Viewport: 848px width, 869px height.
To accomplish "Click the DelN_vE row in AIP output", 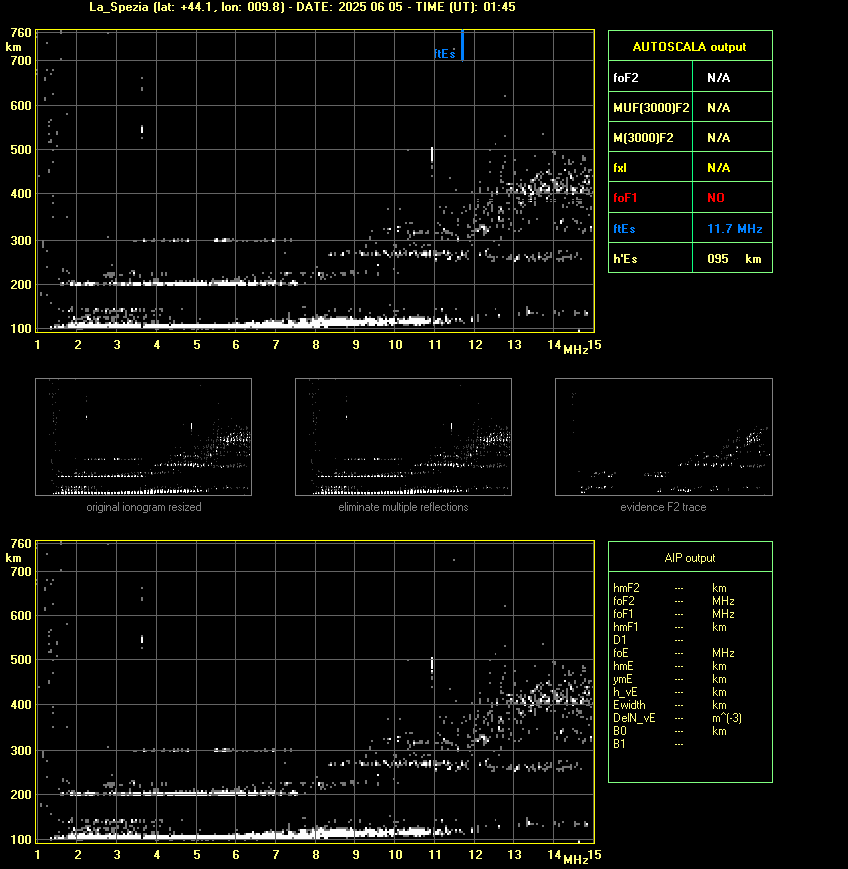I will 677,718.
